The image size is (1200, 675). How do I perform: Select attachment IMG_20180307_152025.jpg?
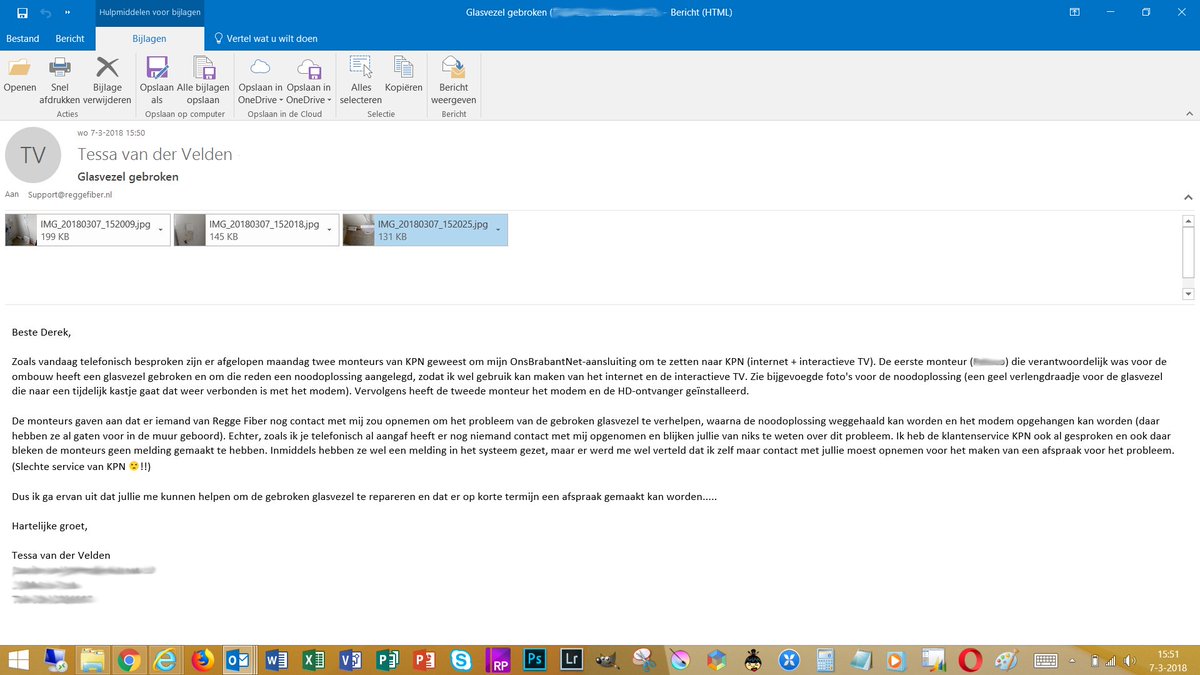[425, 230]
